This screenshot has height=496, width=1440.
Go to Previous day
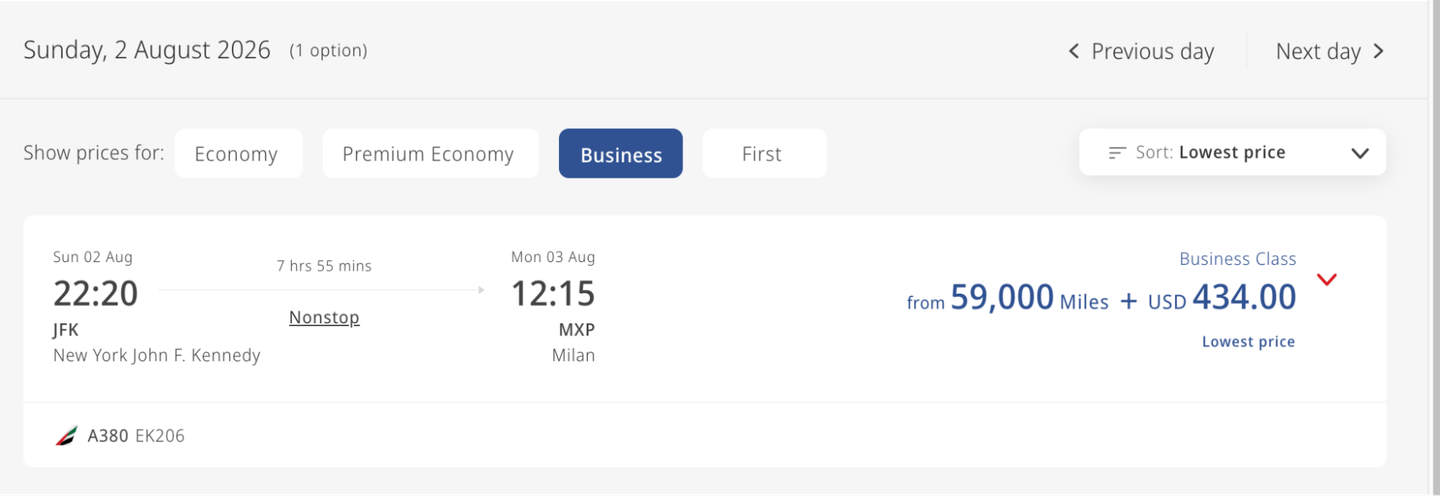tap(1141, 51)
